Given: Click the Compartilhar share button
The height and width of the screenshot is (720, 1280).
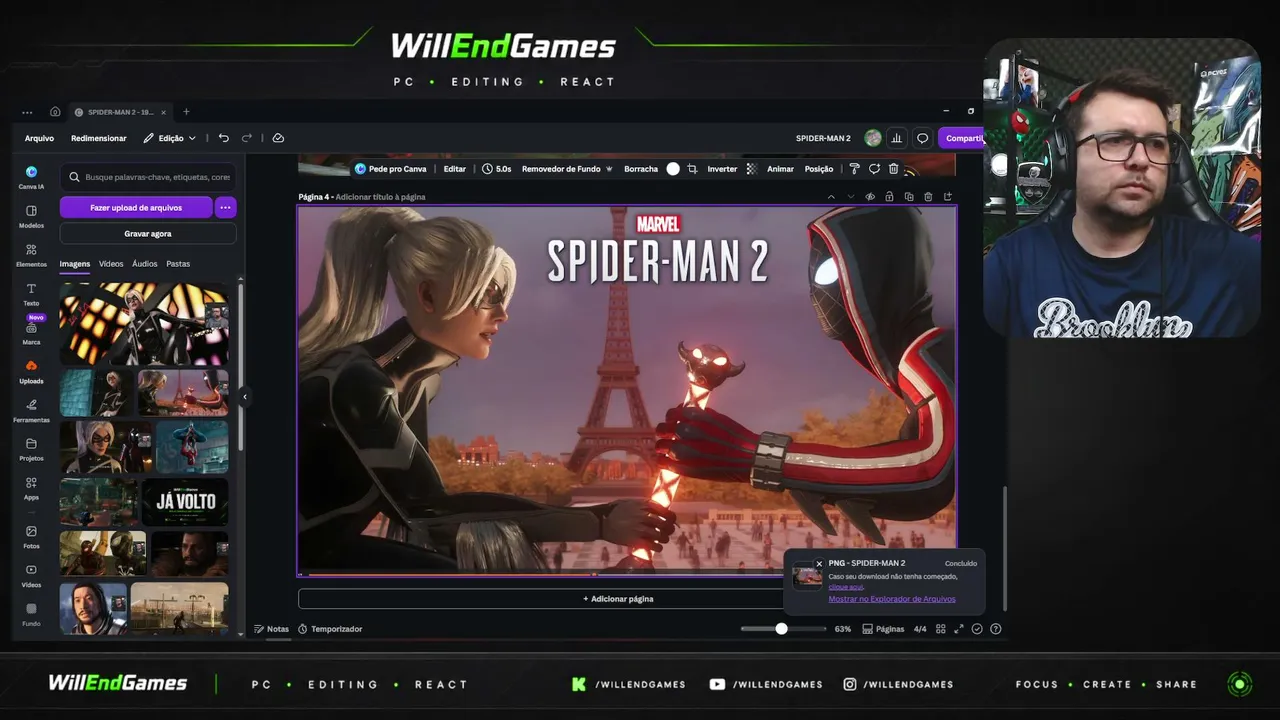Looking at the screenshot, I should click(961, 138).
